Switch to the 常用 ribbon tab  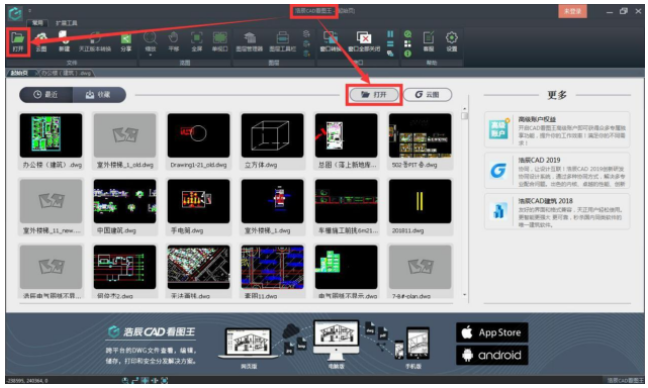(x=37, y=23)
